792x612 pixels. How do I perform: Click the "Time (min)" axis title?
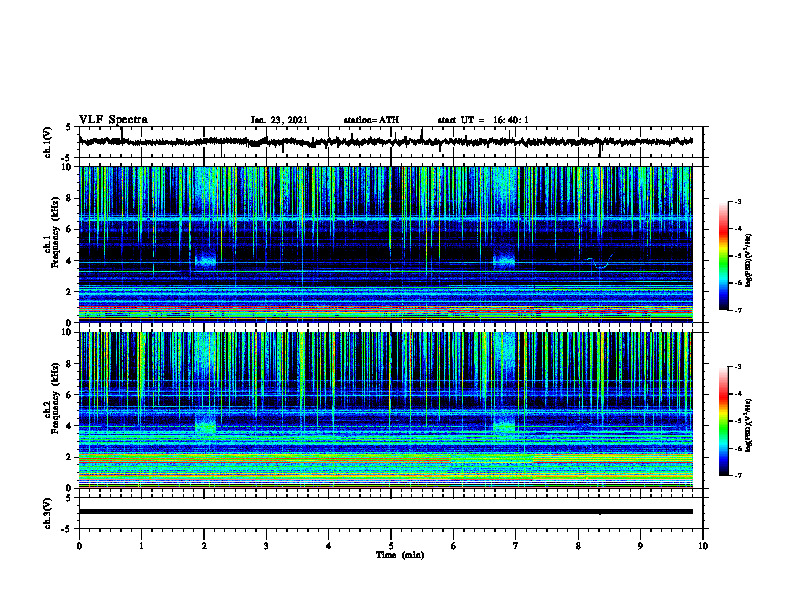(400, 555)
